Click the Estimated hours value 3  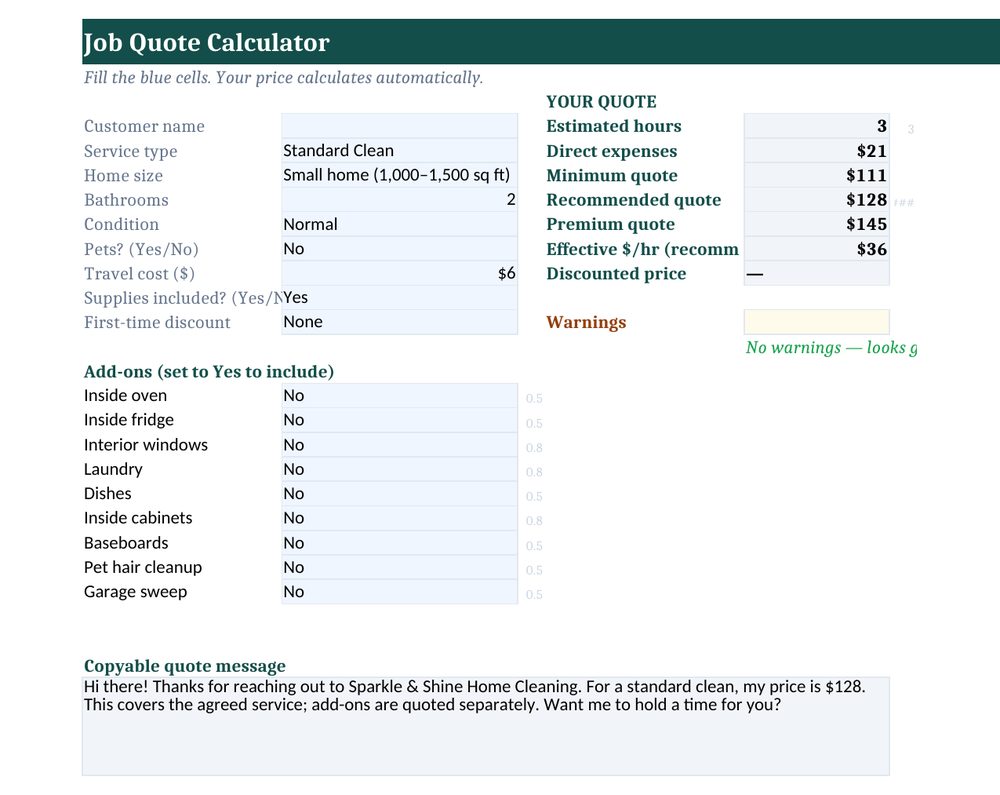816,126
